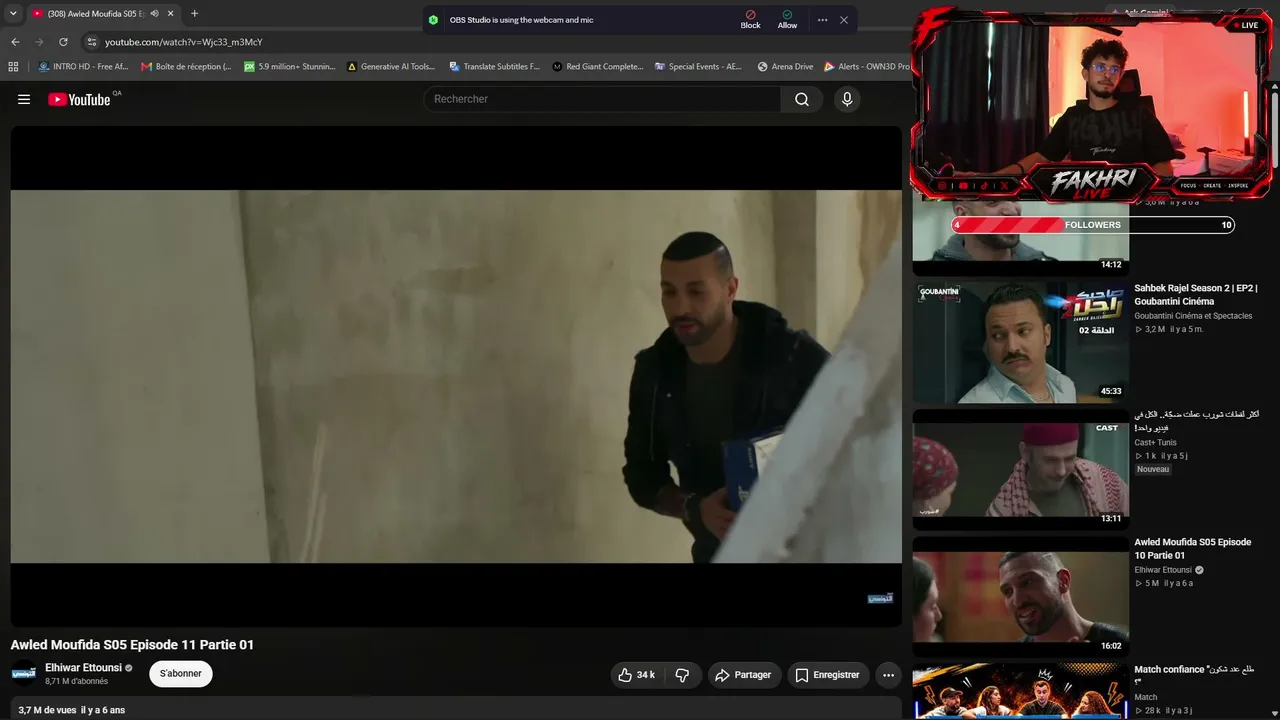This screenshot has width=1280, height=720.
Task: Click the Nouveau badge on Cast+ video
Action: click(1153, 469)
